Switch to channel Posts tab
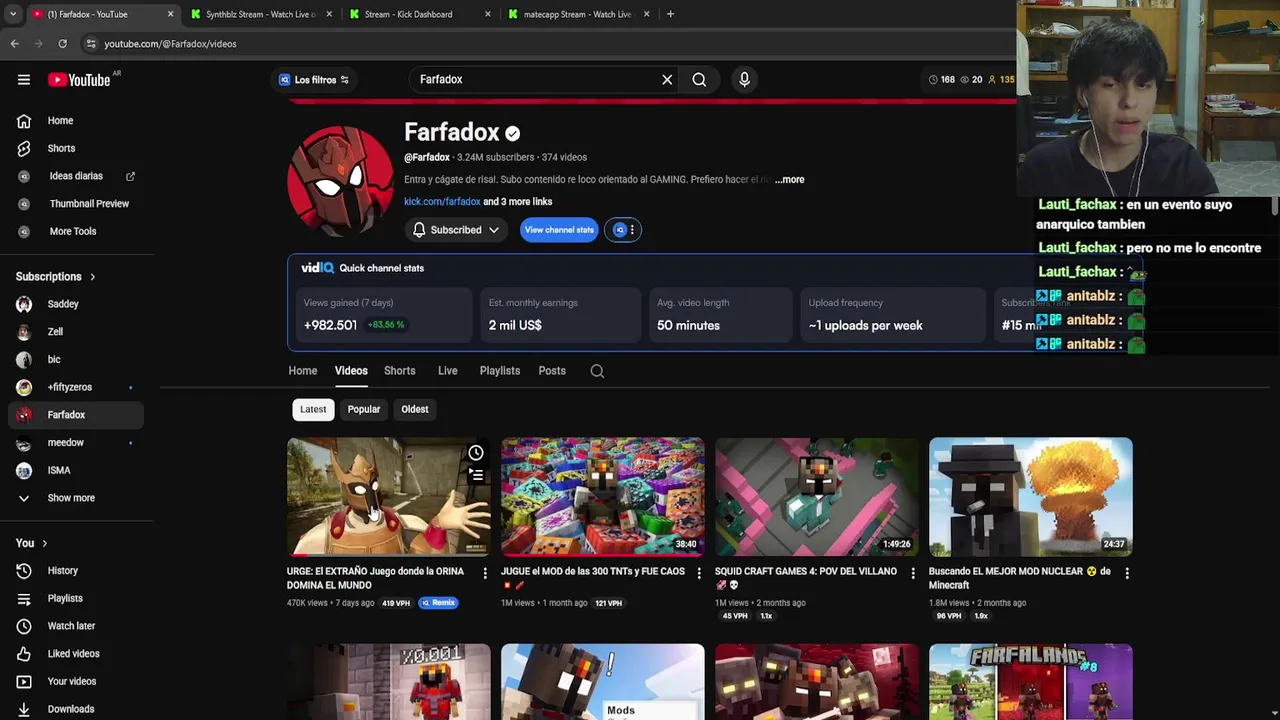This screenshot has height=720, width=1280. pos(552,371)
